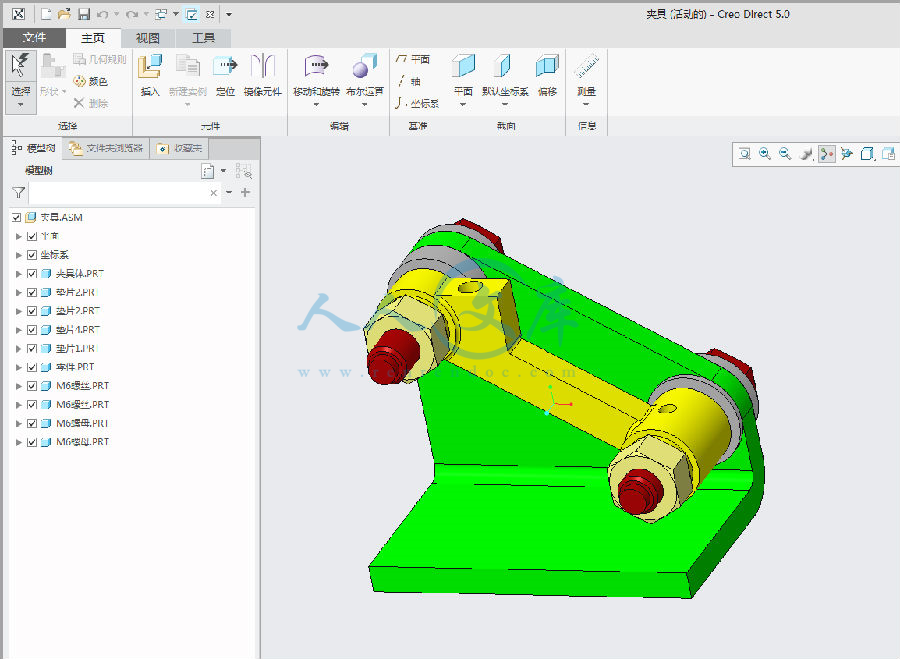Open the 文件 (File) menu tab
Screen dimensions: 900x659
tap(34, 38)
